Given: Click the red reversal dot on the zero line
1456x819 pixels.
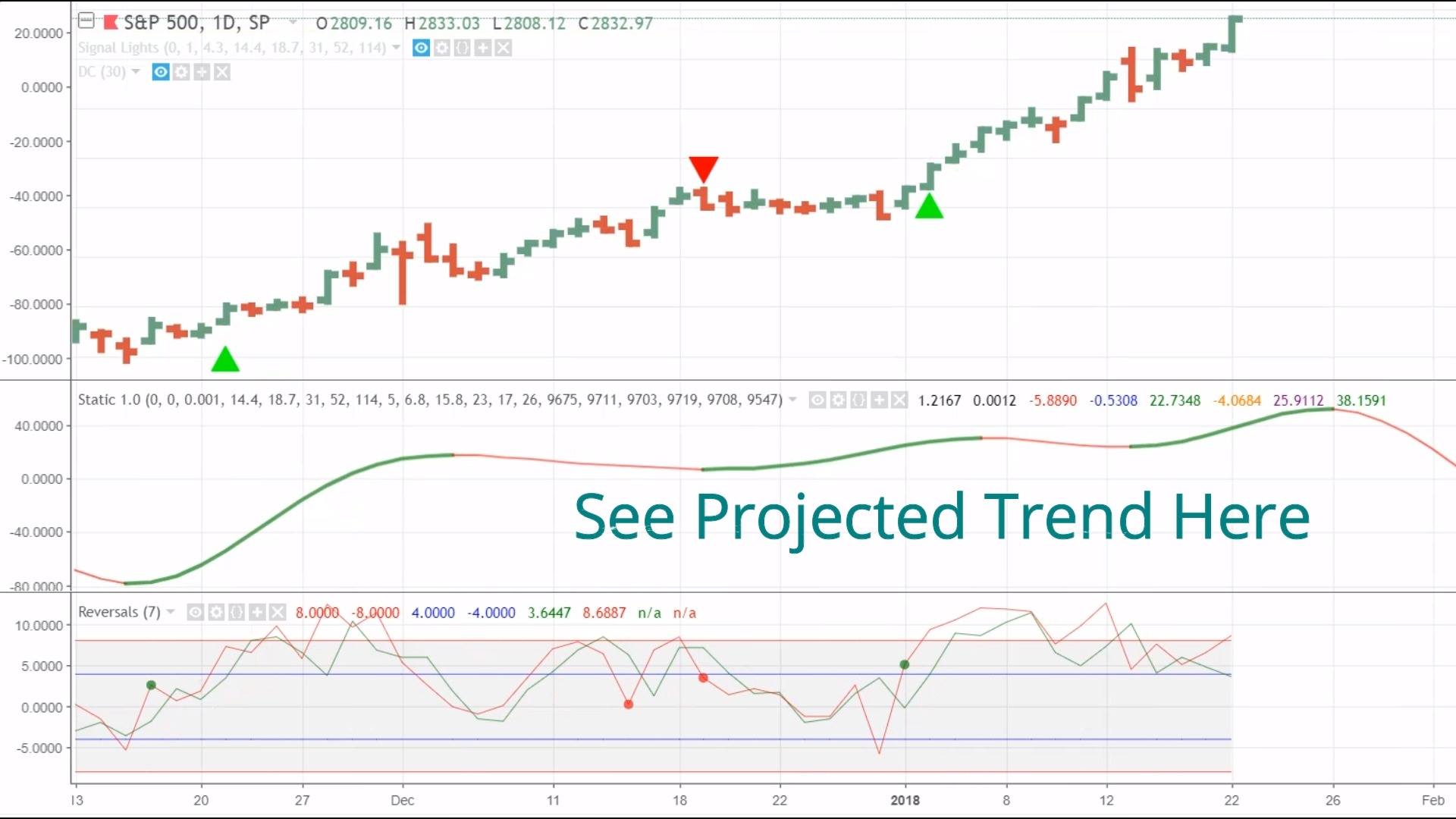Looking at the screenshot, I should tap(628, 704).
